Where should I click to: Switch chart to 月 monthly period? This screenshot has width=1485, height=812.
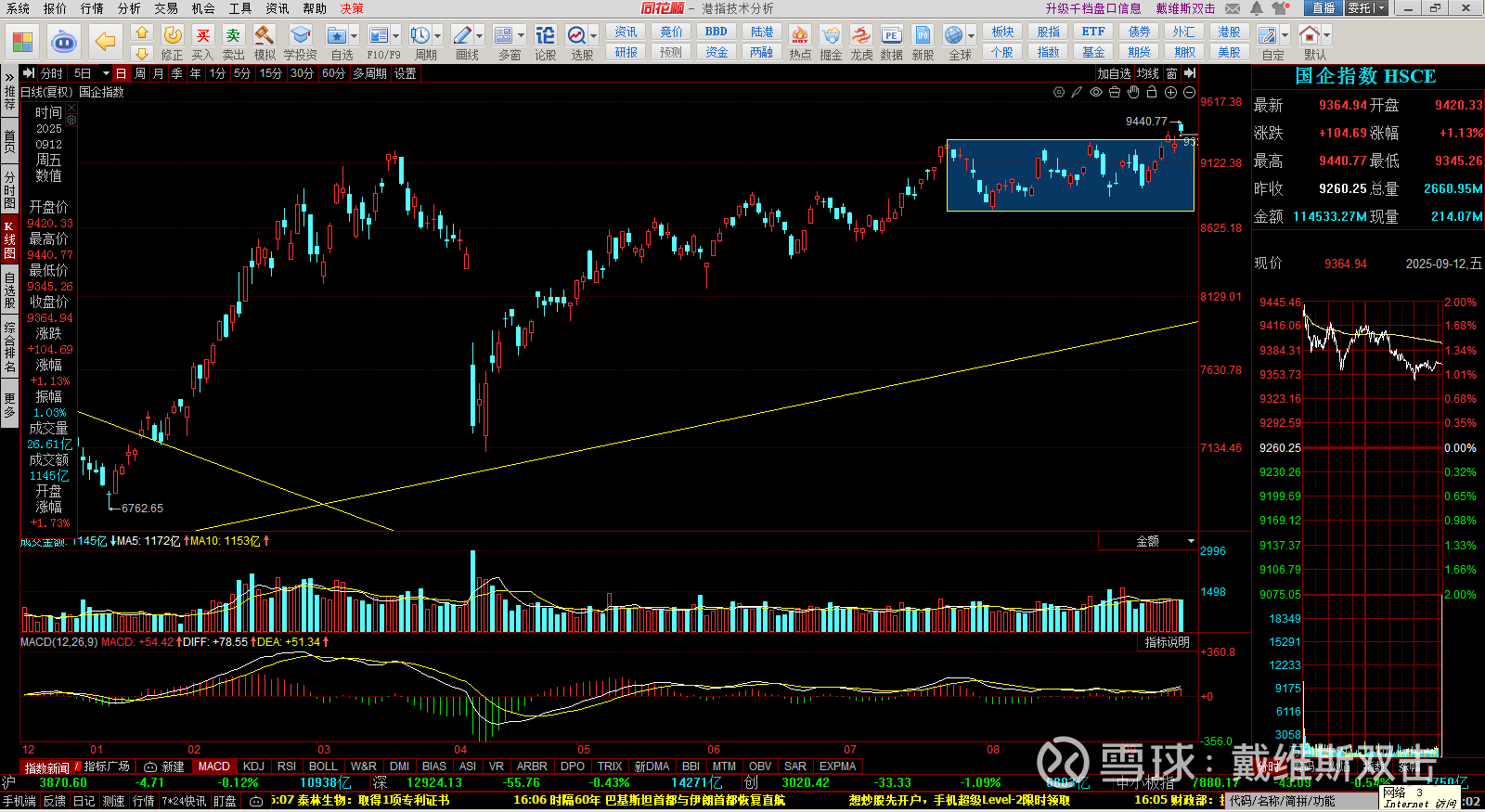pos(159,73)
